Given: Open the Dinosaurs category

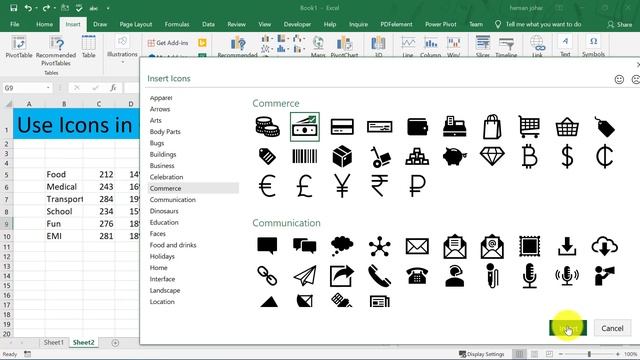Looking at the screenshot, I should [164, 211].
